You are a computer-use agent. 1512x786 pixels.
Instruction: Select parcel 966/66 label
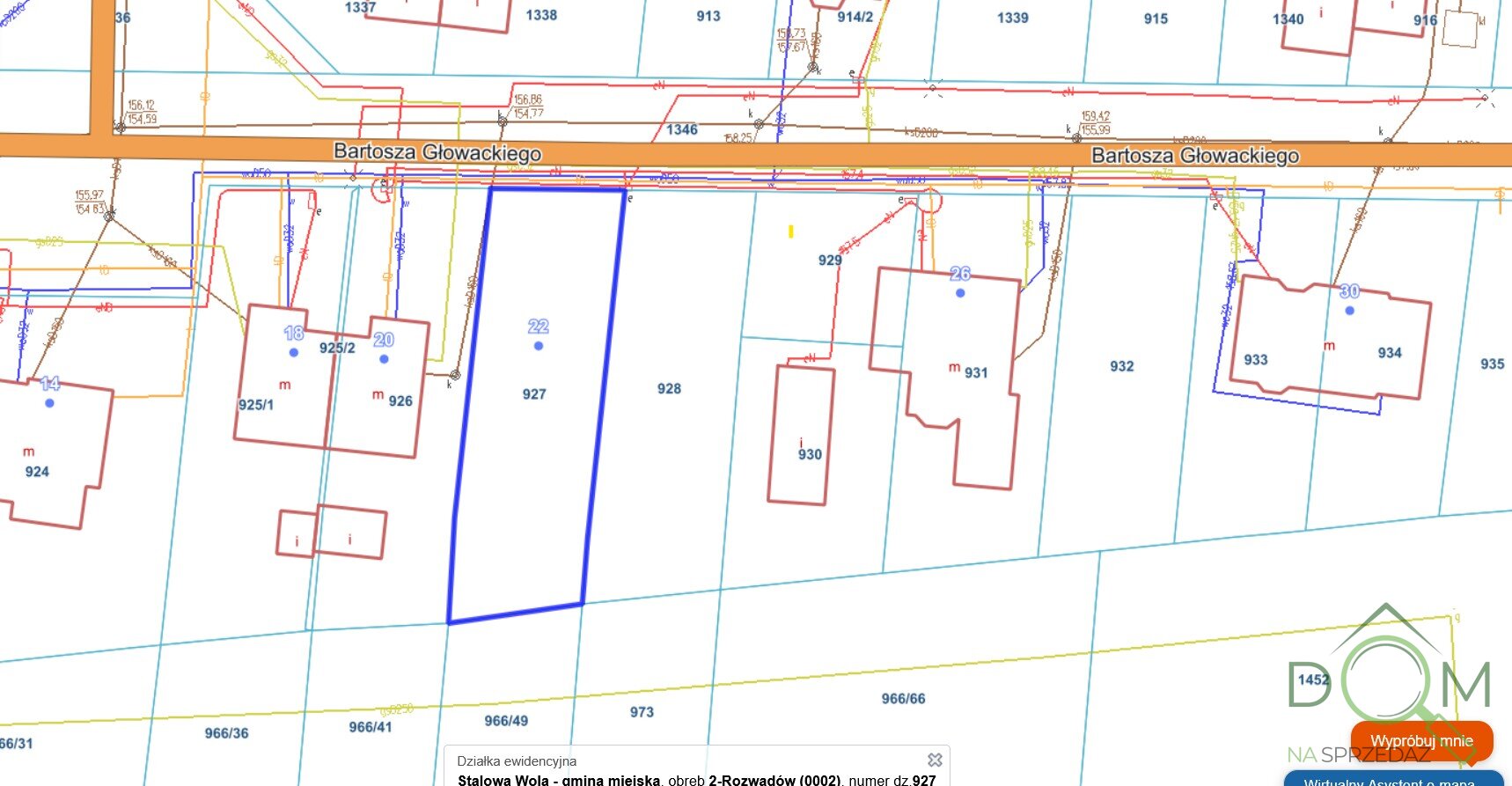[903, 699]
